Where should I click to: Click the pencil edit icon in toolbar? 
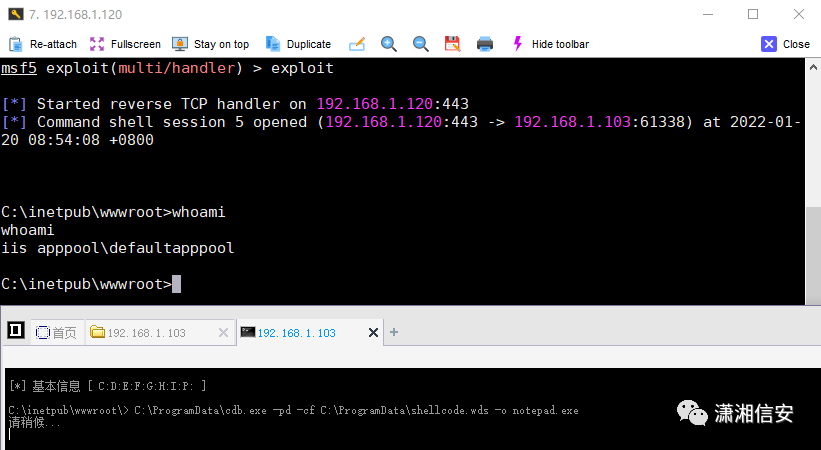(357, 44)
